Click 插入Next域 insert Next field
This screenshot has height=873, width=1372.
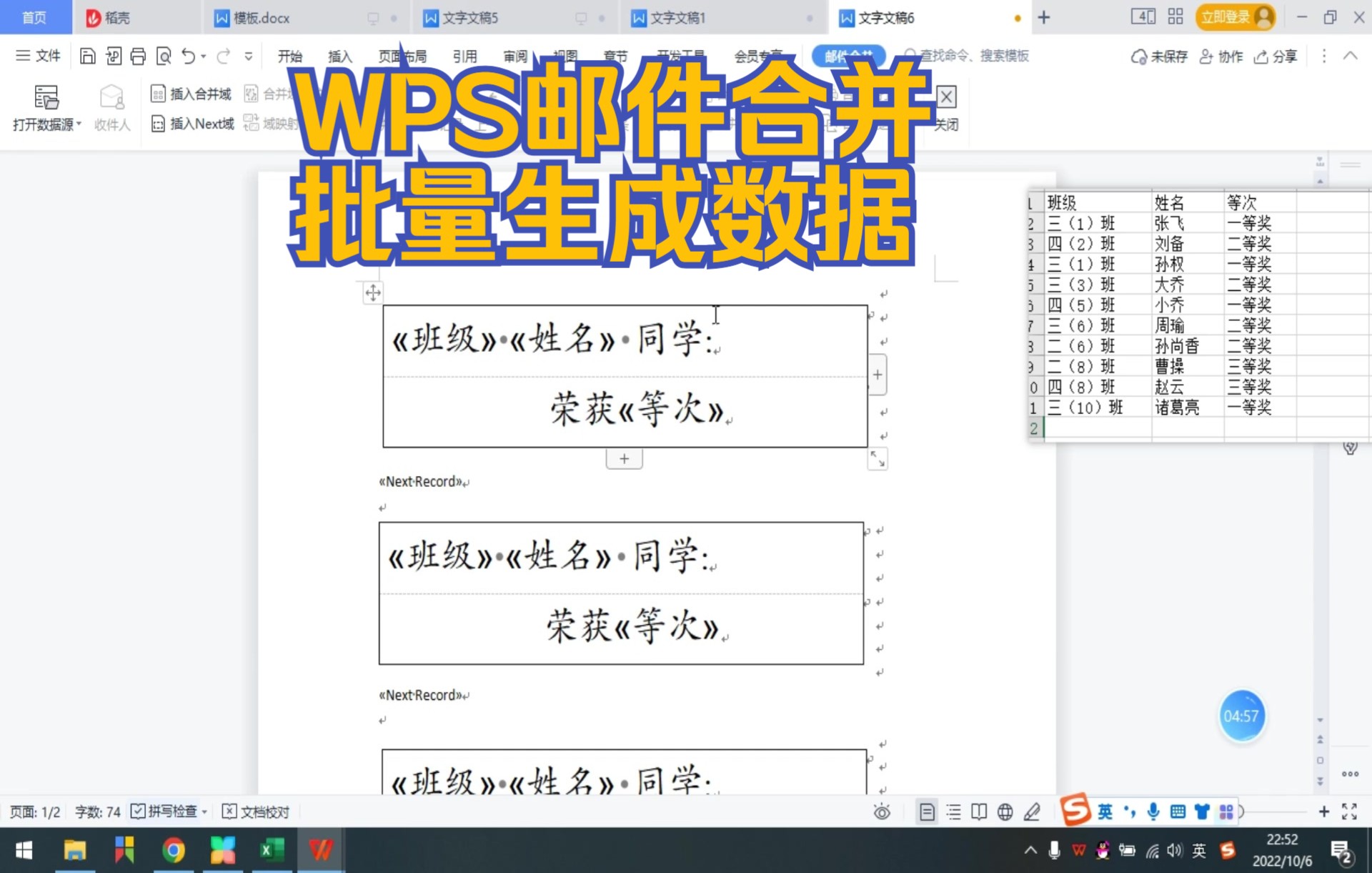192,124
